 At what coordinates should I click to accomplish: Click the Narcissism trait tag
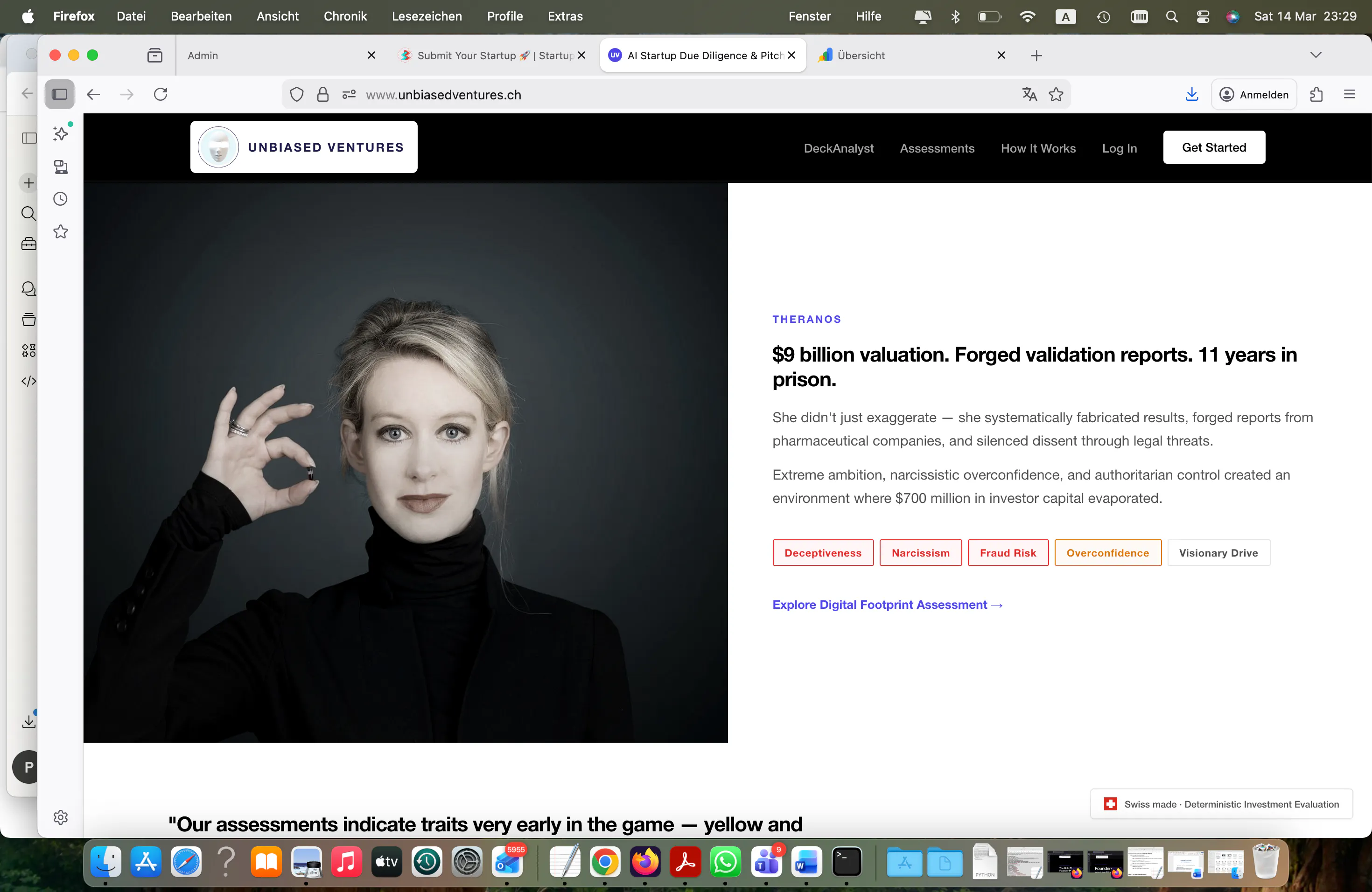tap(921, 553)
